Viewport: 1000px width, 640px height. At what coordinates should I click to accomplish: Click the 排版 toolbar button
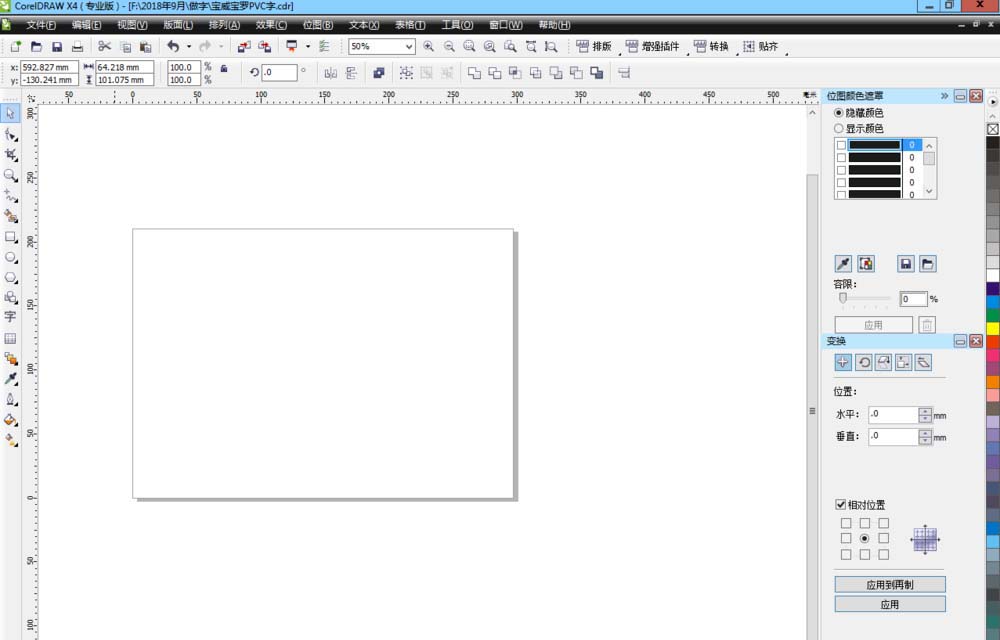pos(594,47)
